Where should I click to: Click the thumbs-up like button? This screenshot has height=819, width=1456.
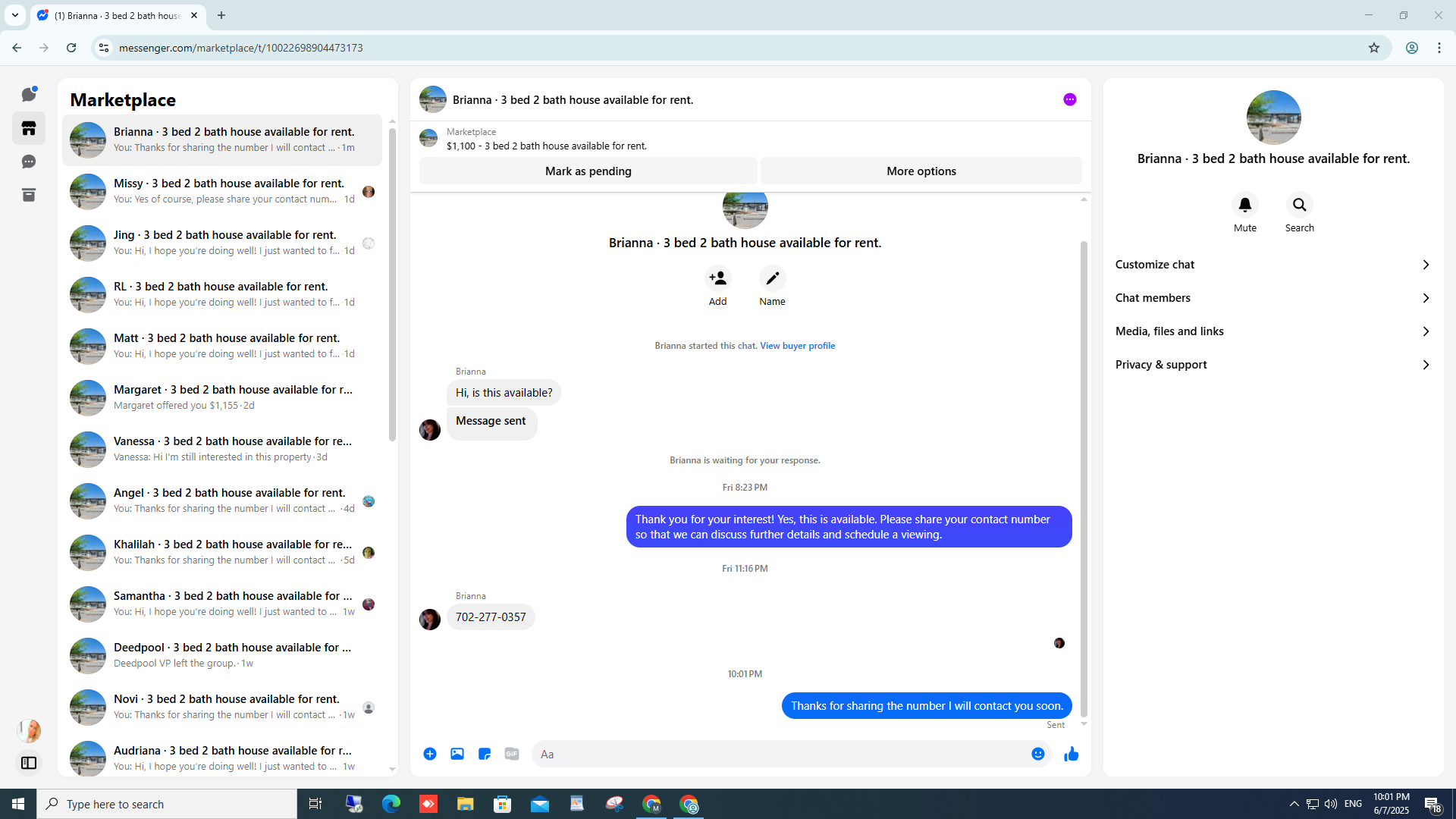1071,754
